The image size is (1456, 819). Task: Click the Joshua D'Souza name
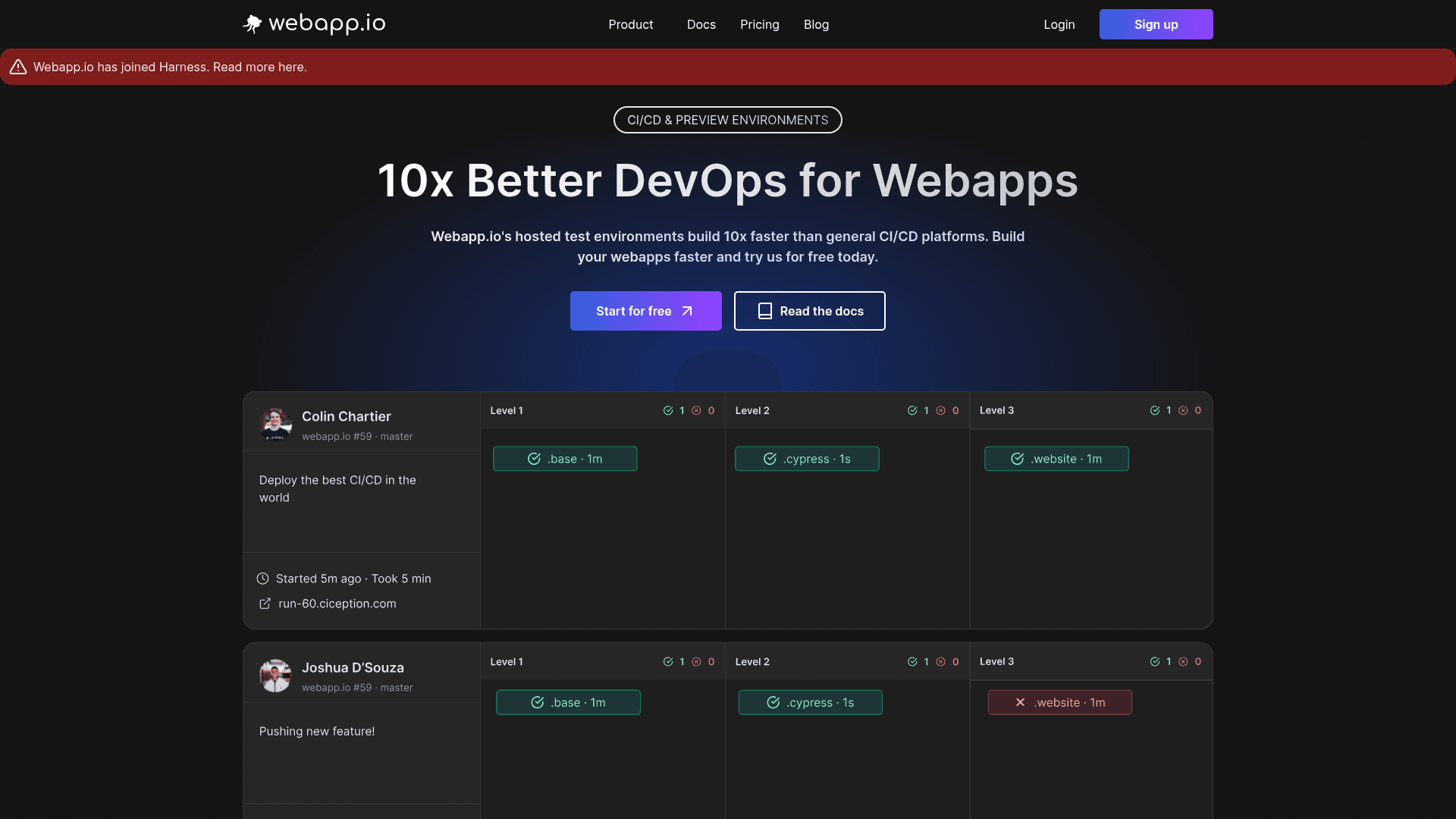pyautogui.click(x=353, y=667)
